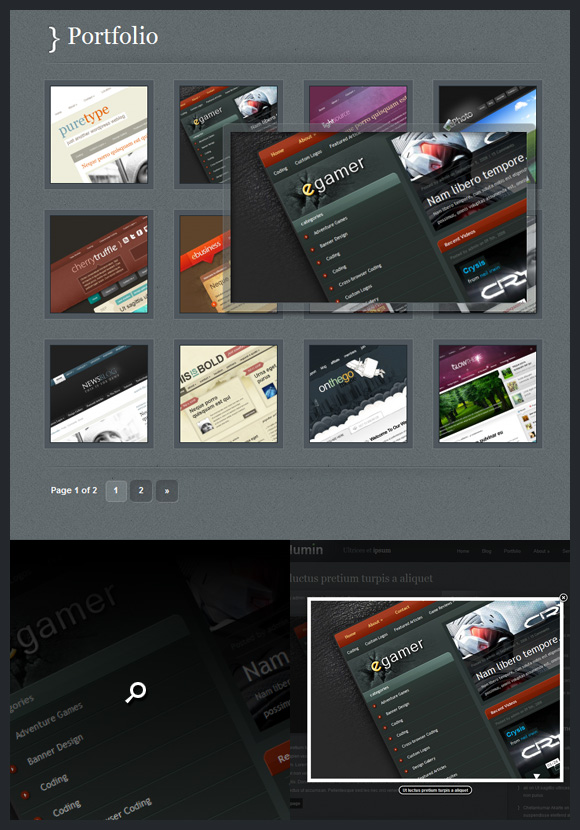Viewport: 580px width, 830px height.
Task: Open the cherrytruffle portfolio thumbnail
Action: (x=99, y=264)
